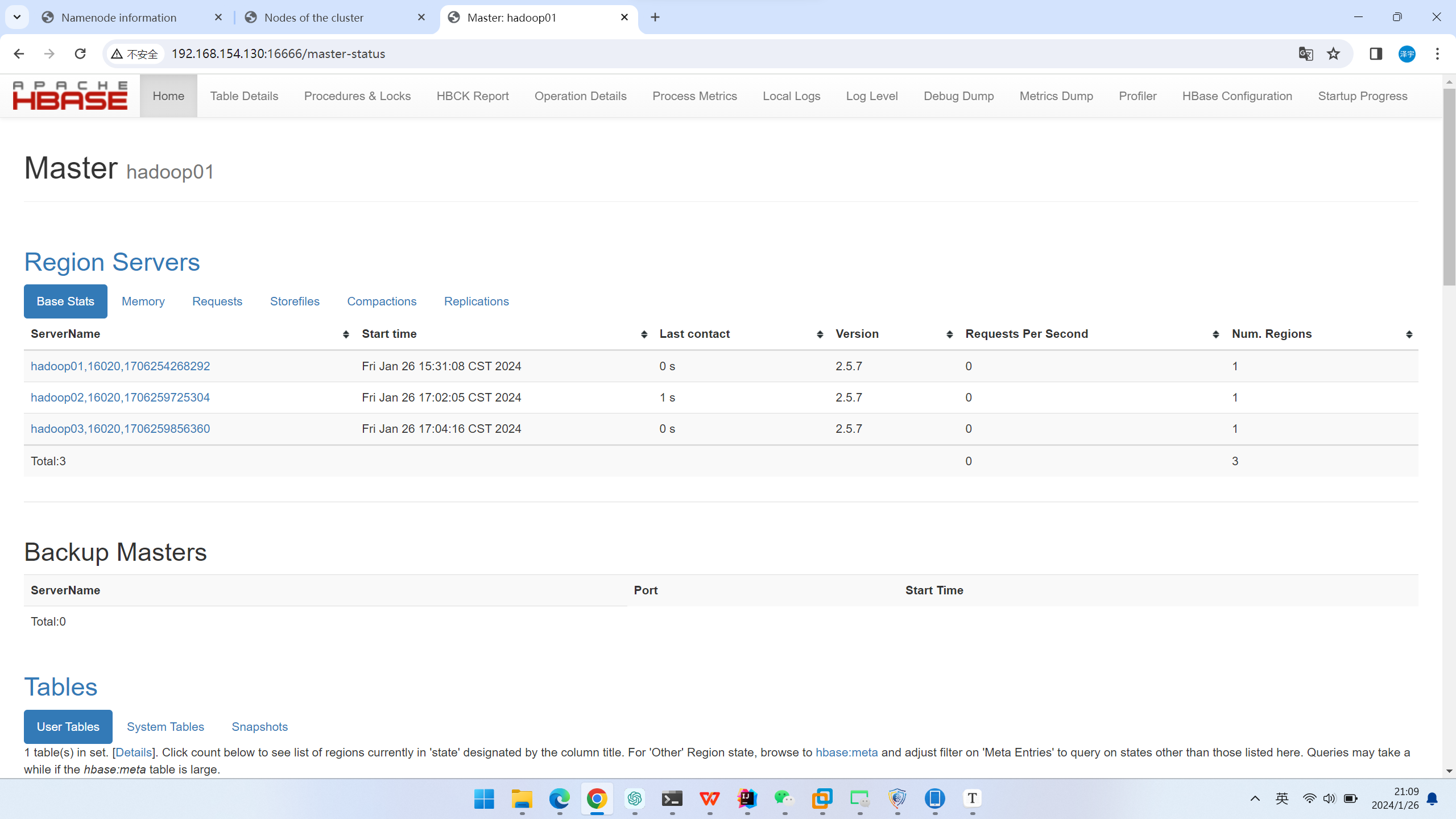1456x819 pixels.
Task: Click the browser address bar URL
Action: point(278,53)
